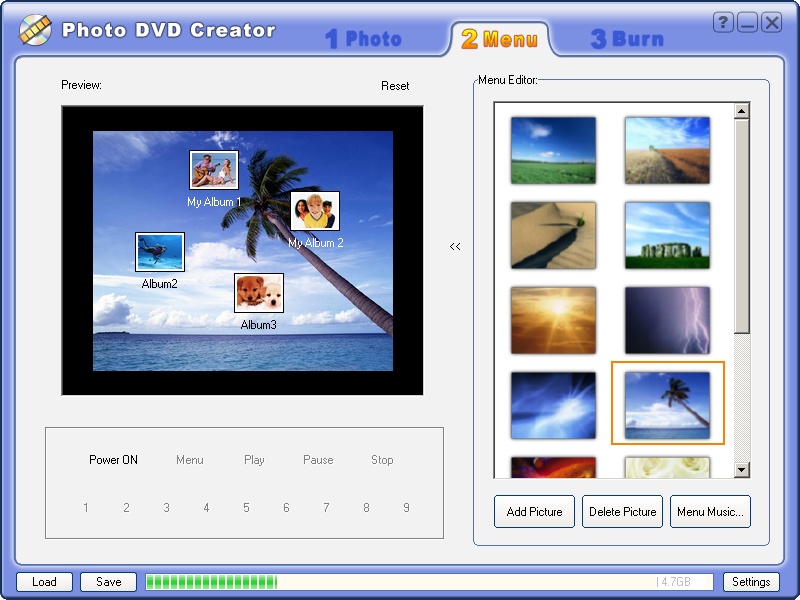This screenshot has width=800, height=600.
Task: Click Stop on the remote panel
Action: [382, 460]
